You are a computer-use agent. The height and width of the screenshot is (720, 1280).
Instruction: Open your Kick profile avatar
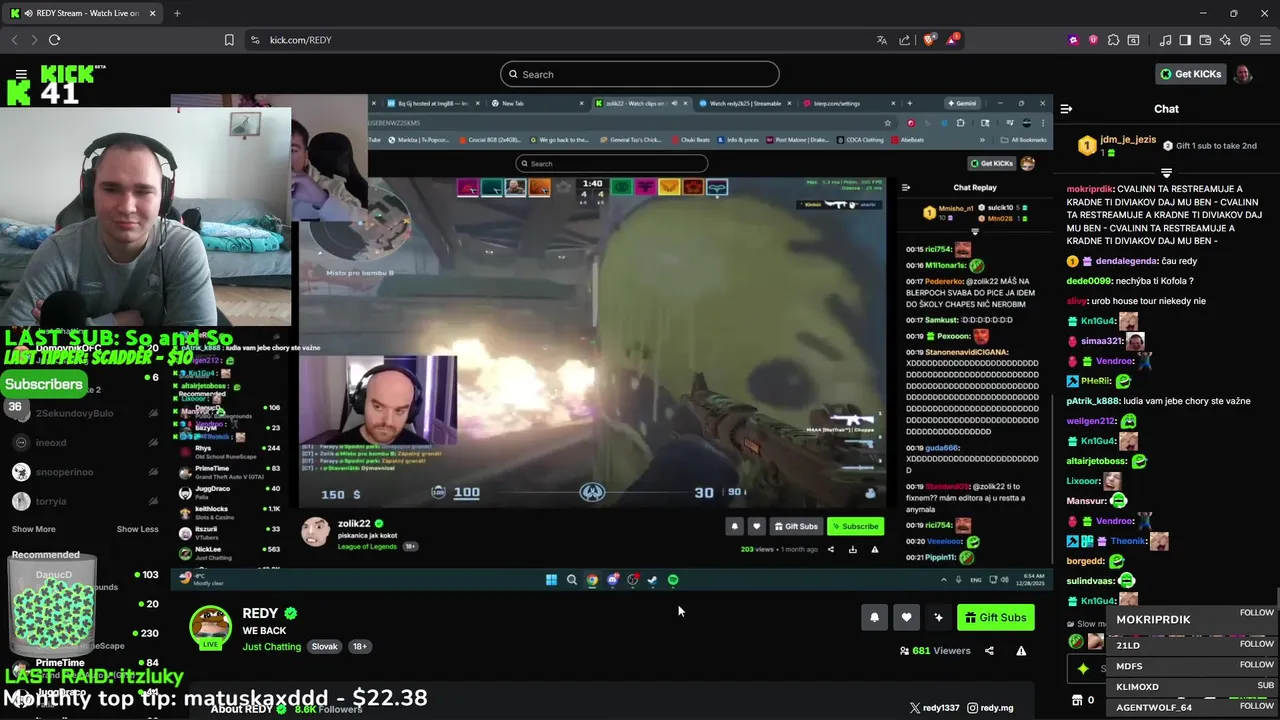[1243, 74]
